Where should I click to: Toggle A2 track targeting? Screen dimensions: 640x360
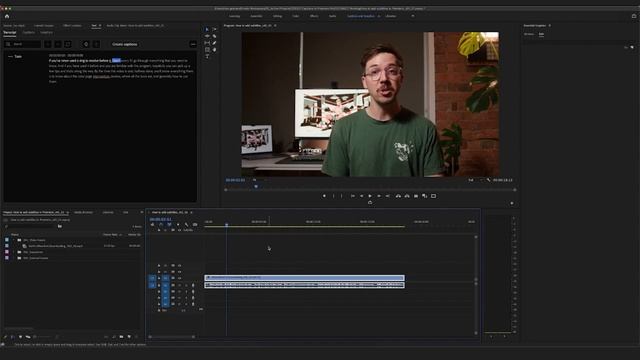click(165, 291)
